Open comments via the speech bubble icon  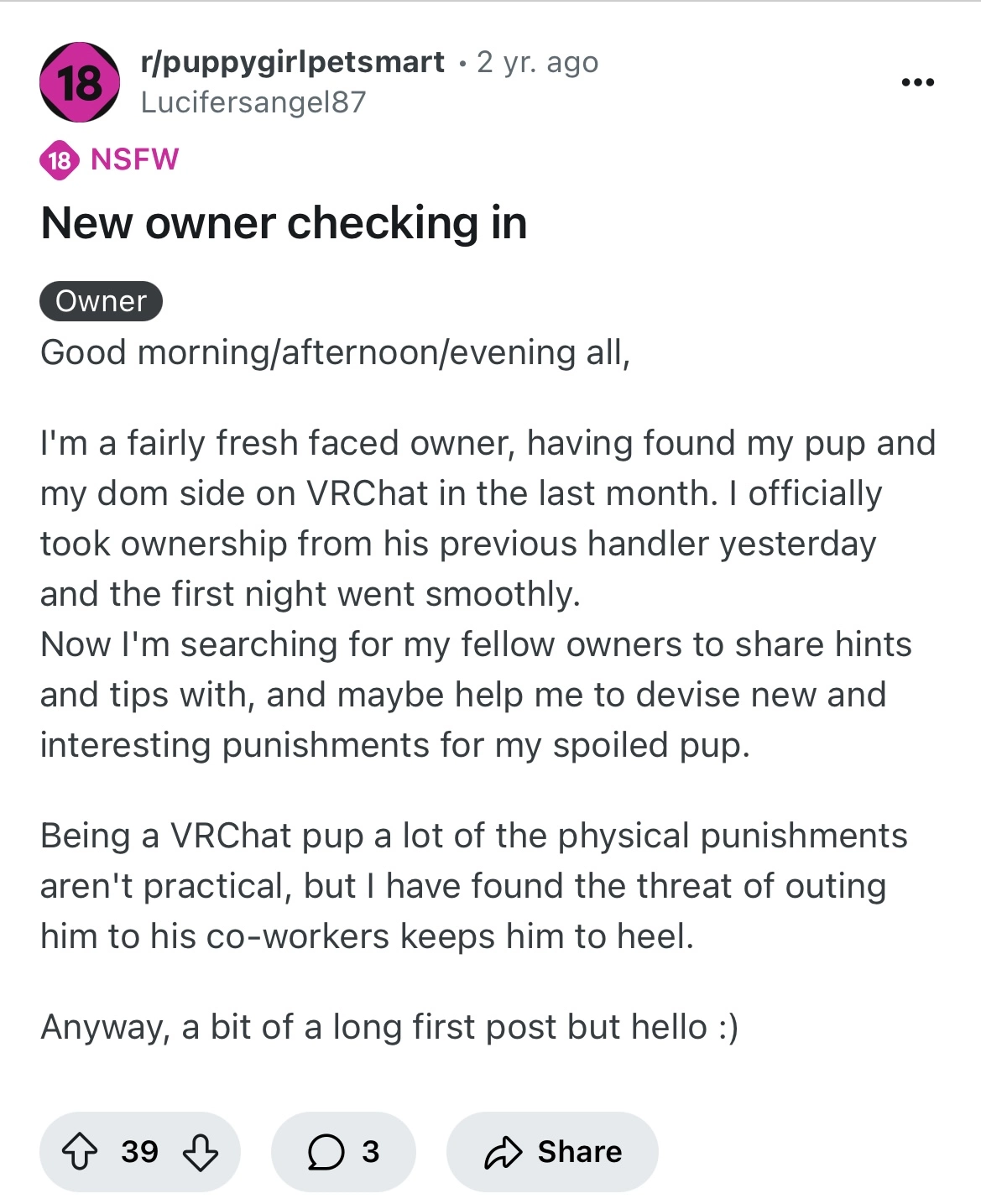(326, 1152)
